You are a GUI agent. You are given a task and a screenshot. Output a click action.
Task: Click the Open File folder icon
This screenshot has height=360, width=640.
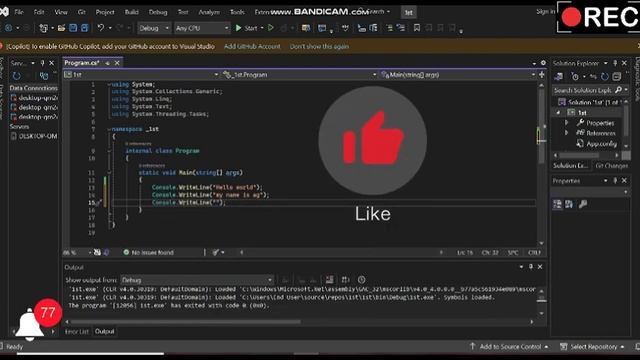coord(61,28)
